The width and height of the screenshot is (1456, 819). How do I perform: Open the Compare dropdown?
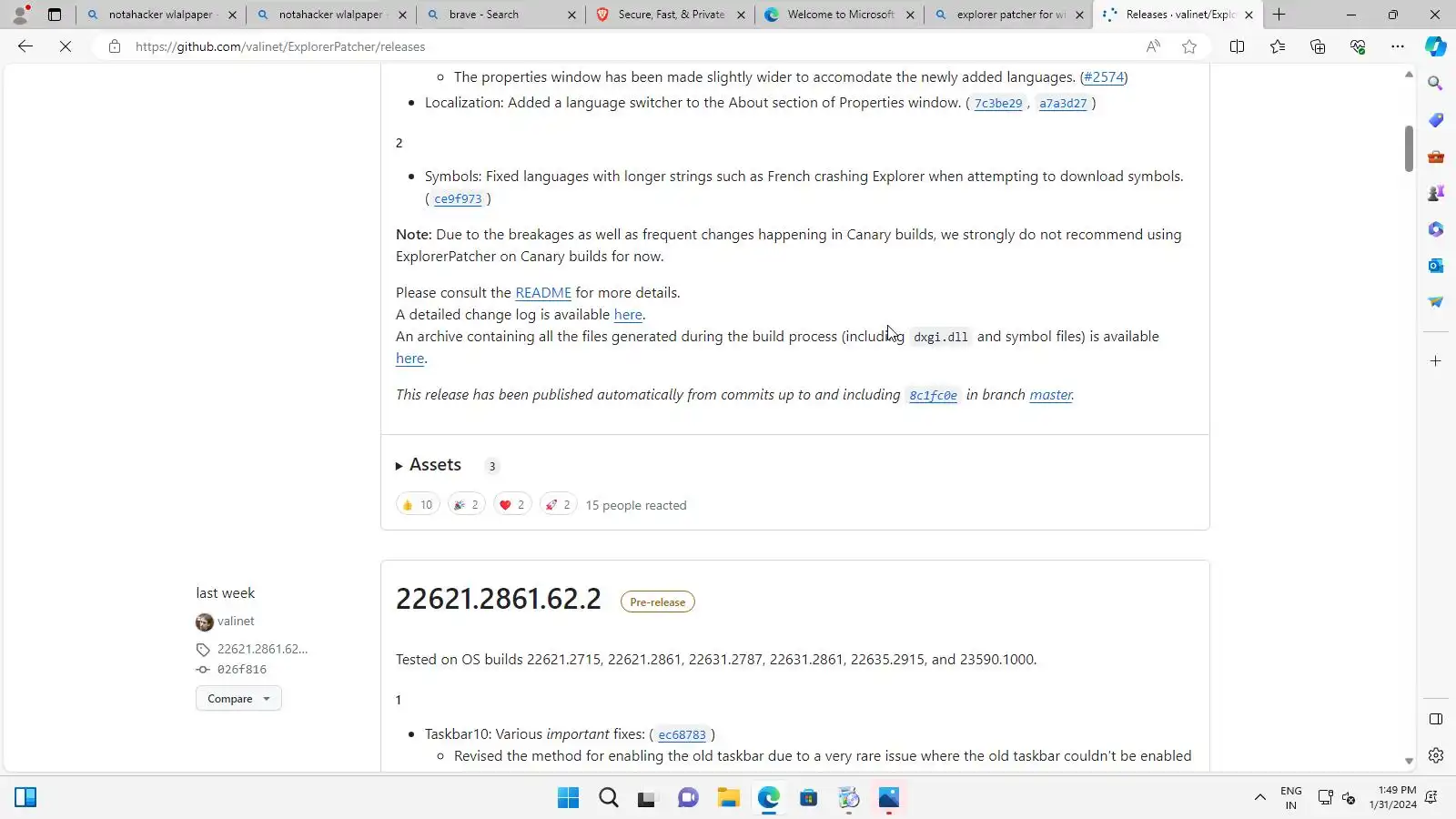coord(238,699)
